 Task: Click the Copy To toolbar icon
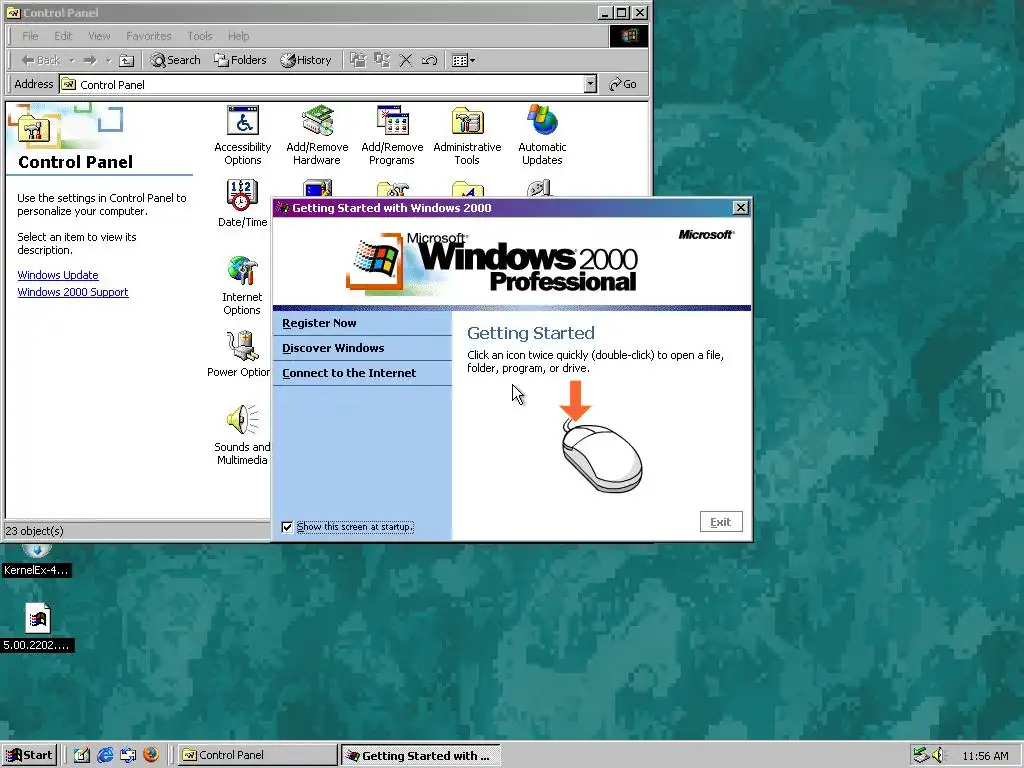point(381,60)
